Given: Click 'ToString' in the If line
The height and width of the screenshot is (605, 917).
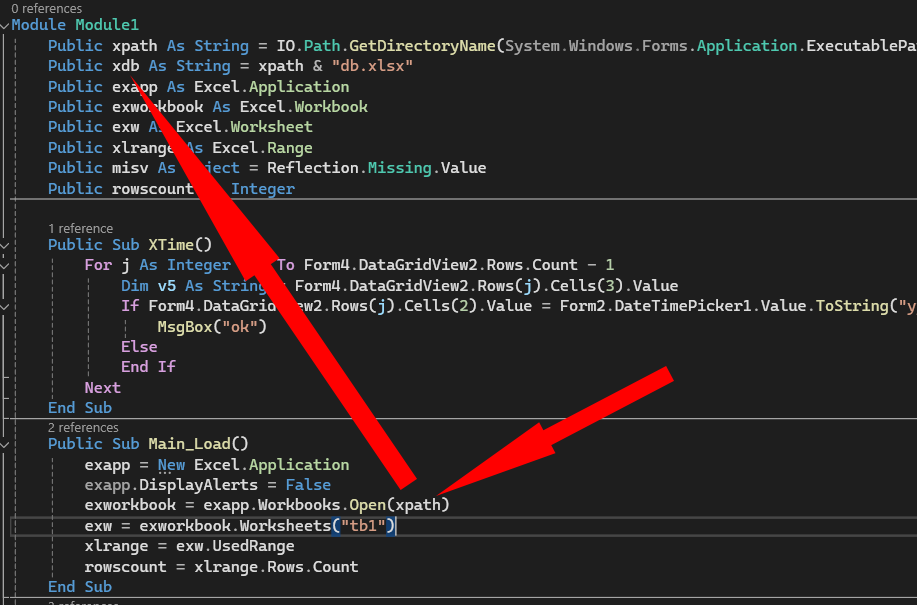Looking at the screenshot, I should coord(852,306).
